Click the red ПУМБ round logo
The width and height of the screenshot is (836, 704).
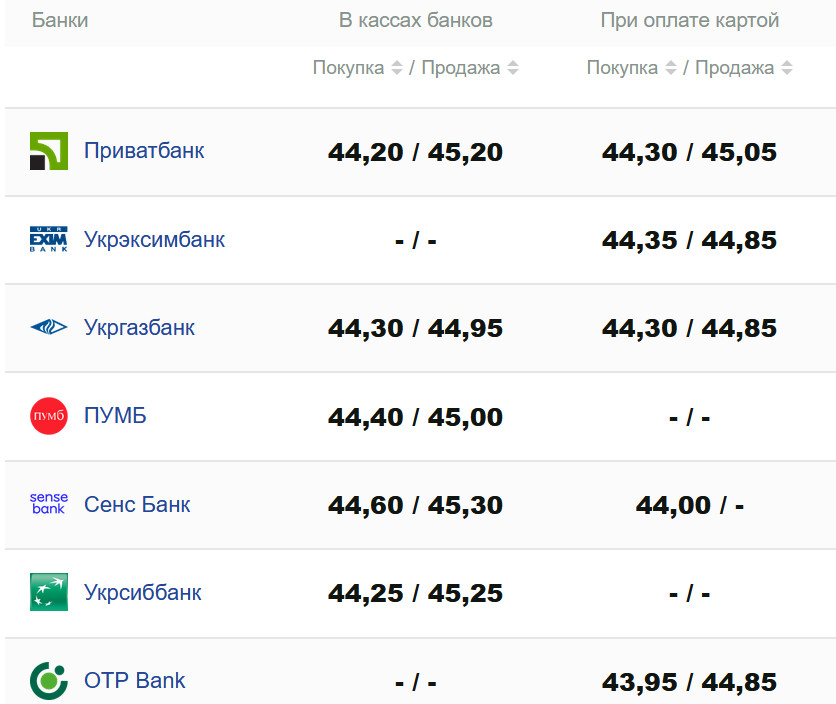click(x=49, y=416)
